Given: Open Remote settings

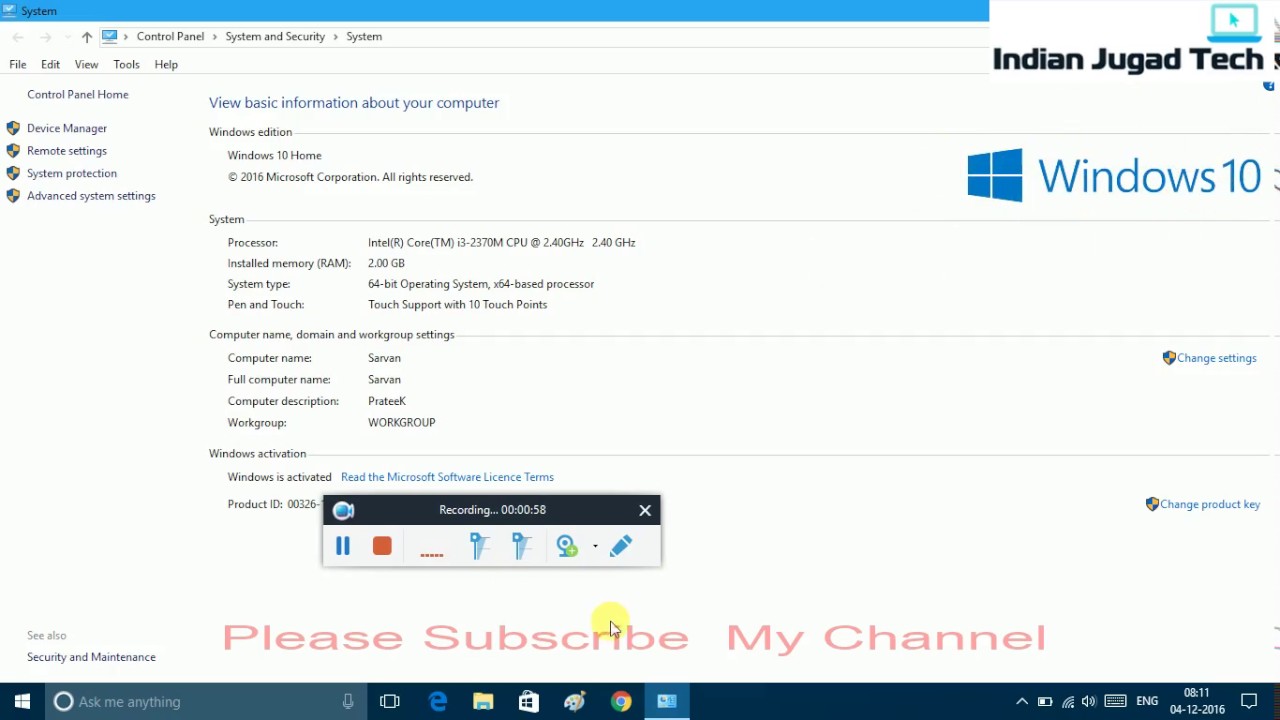Looking at the screenshot, I should pyautogui.click(x=67, y=151).
